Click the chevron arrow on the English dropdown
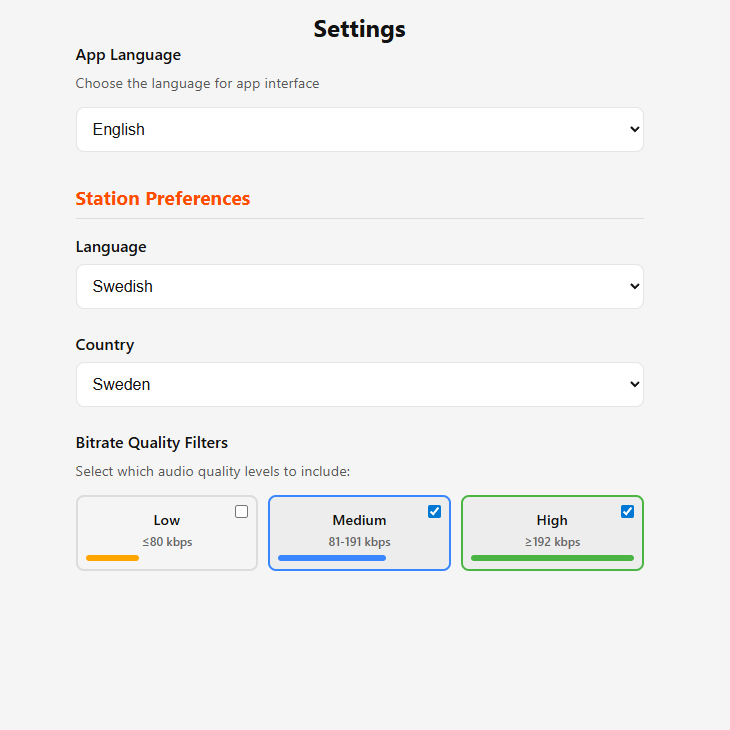The height and width of the screenshot is (730, 730). 634,129
